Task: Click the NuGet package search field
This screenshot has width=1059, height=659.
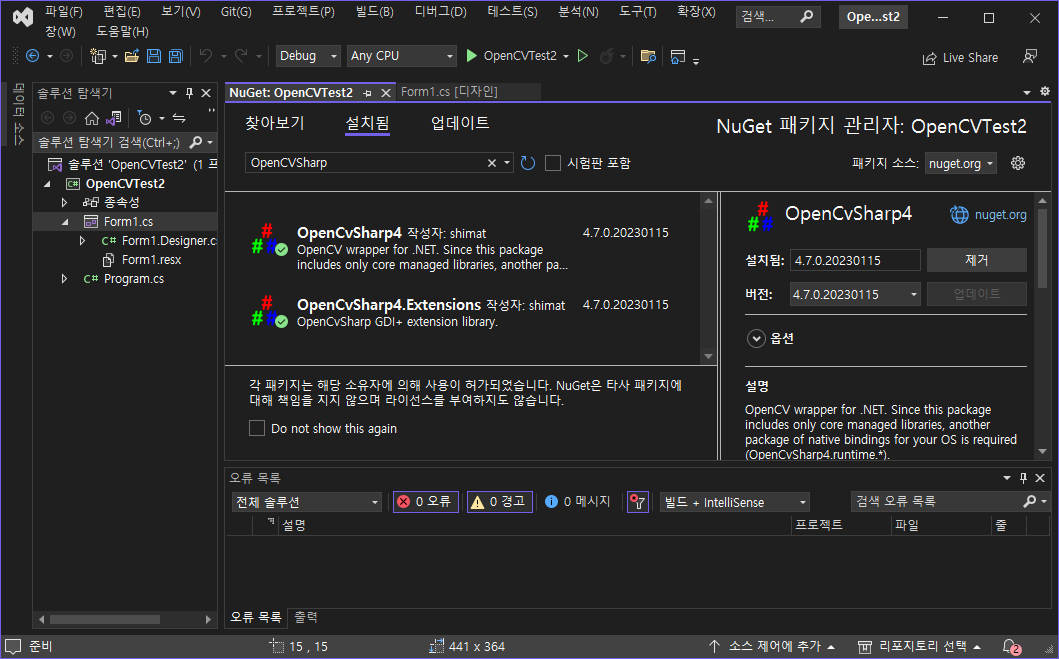Action: 365,163
